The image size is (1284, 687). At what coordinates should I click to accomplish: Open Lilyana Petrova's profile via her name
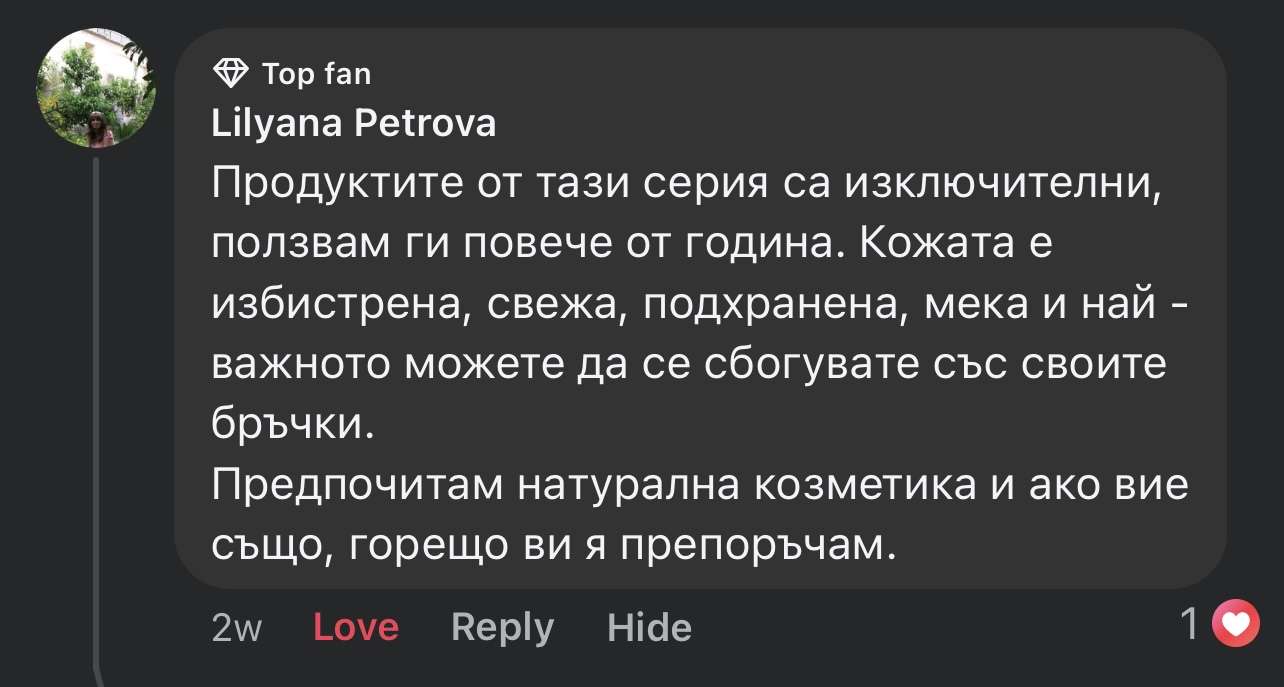(353, 123)
